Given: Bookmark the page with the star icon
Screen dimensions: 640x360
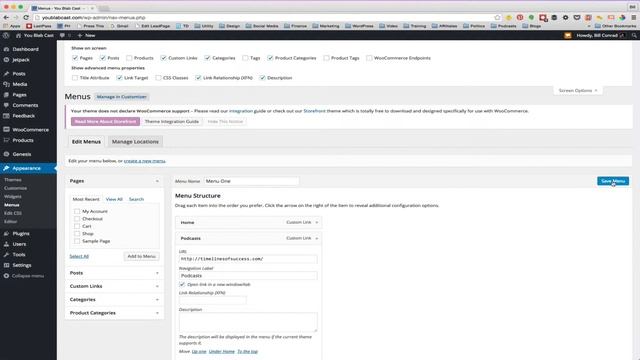Looking at the screenshot, I should [x=497, y=18].
